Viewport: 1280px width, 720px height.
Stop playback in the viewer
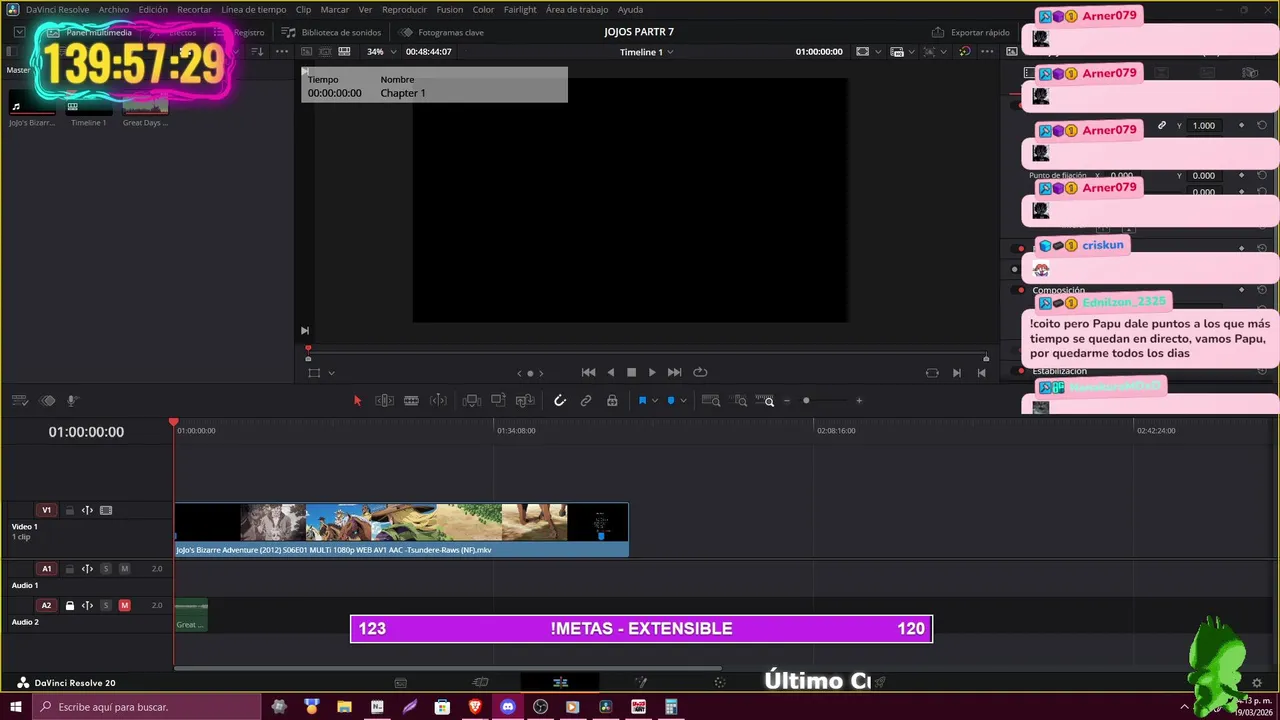click(631, 372)
